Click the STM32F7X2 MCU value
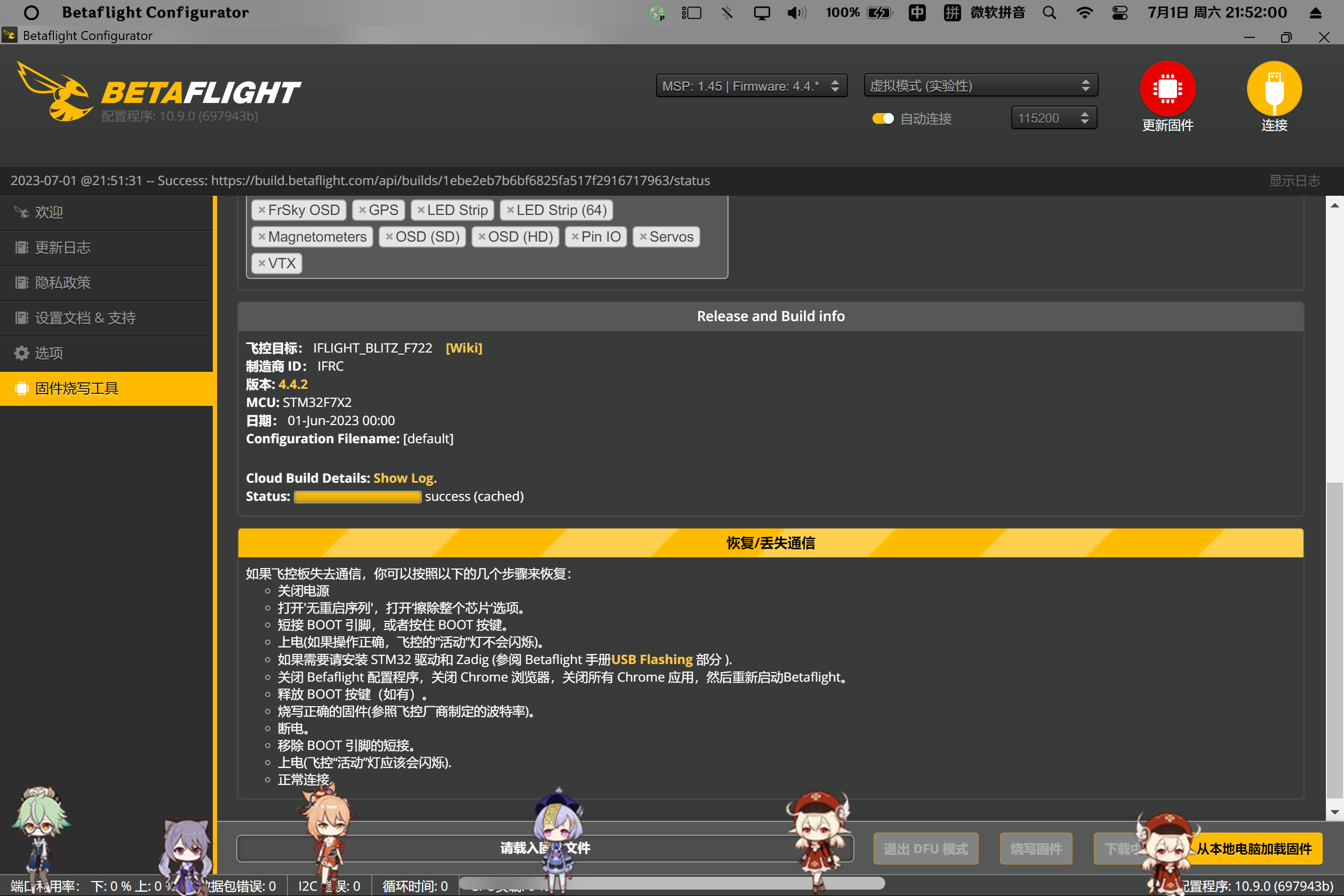1344x896 pixels. (x=317, y=402)
